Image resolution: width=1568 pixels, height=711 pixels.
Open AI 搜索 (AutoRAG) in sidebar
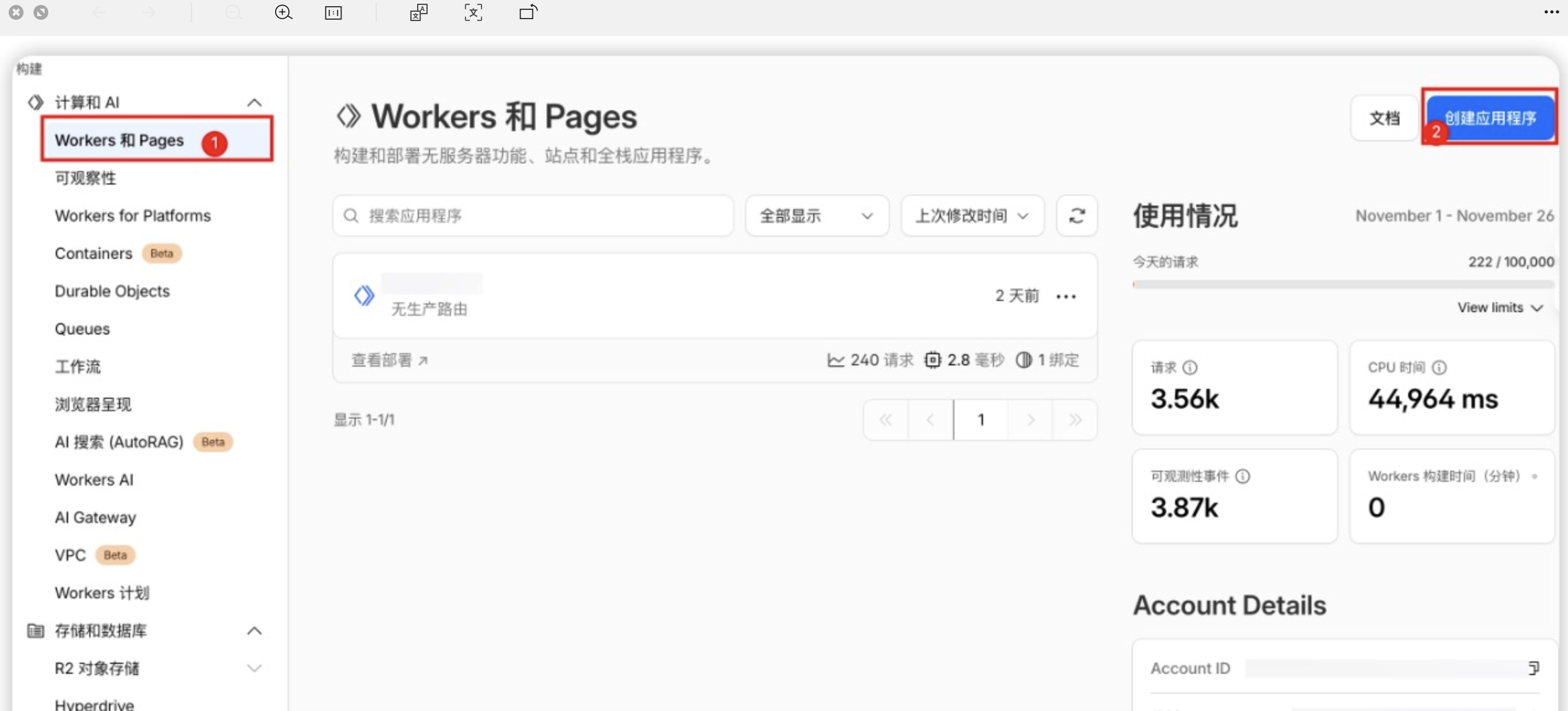click(x=143, y=442)
